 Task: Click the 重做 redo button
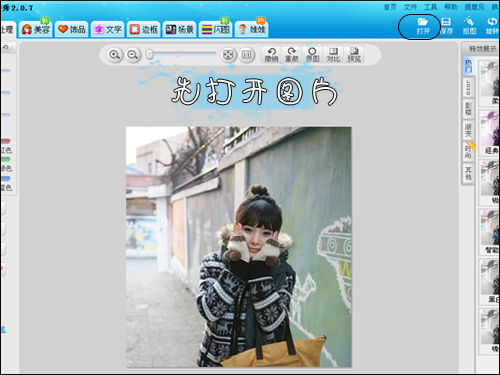pos(292,54)
